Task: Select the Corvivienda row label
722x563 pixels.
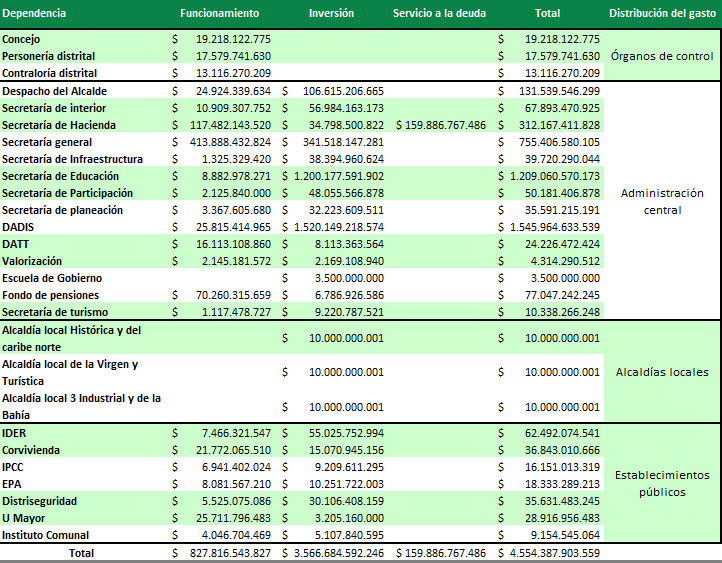Action: [31, 450]
